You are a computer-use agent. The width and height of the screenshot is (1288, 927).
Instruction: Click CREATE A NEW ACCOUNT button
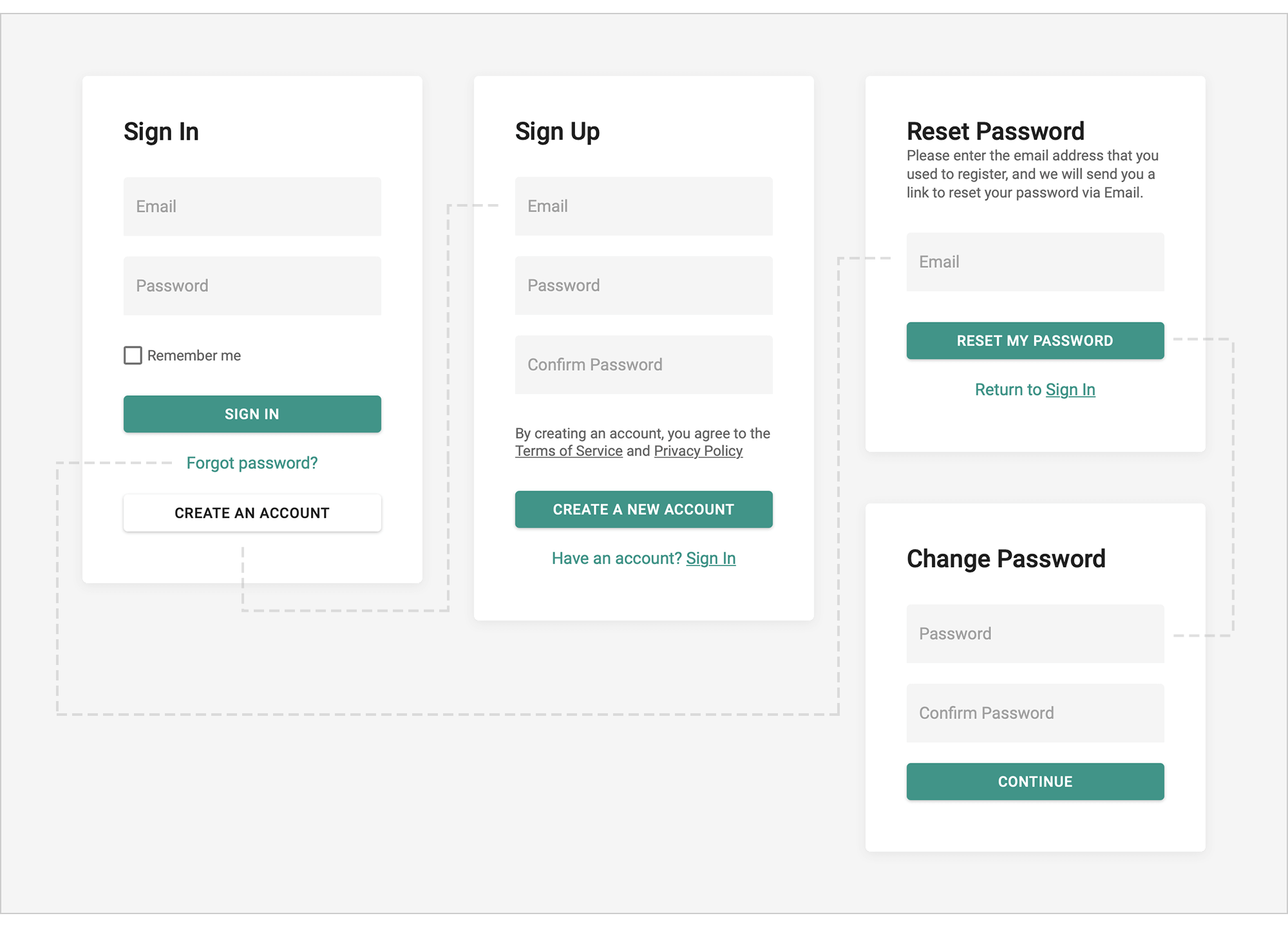click(643, 509)
